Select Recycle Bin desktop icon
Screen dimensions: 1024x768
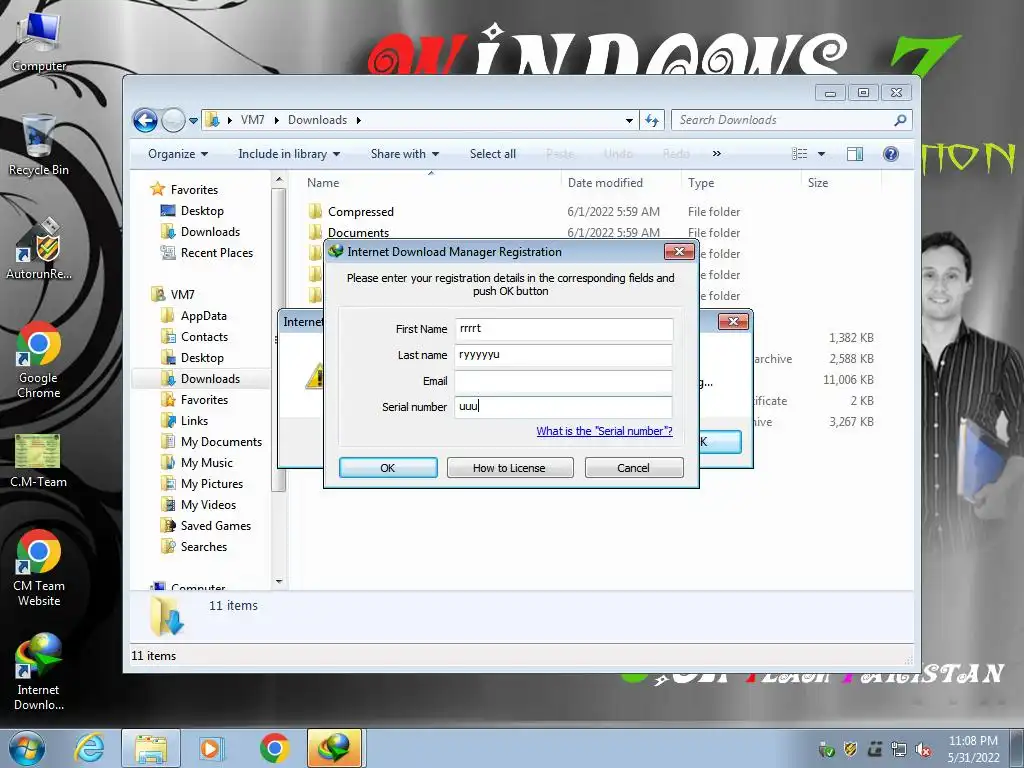[39, 145]
